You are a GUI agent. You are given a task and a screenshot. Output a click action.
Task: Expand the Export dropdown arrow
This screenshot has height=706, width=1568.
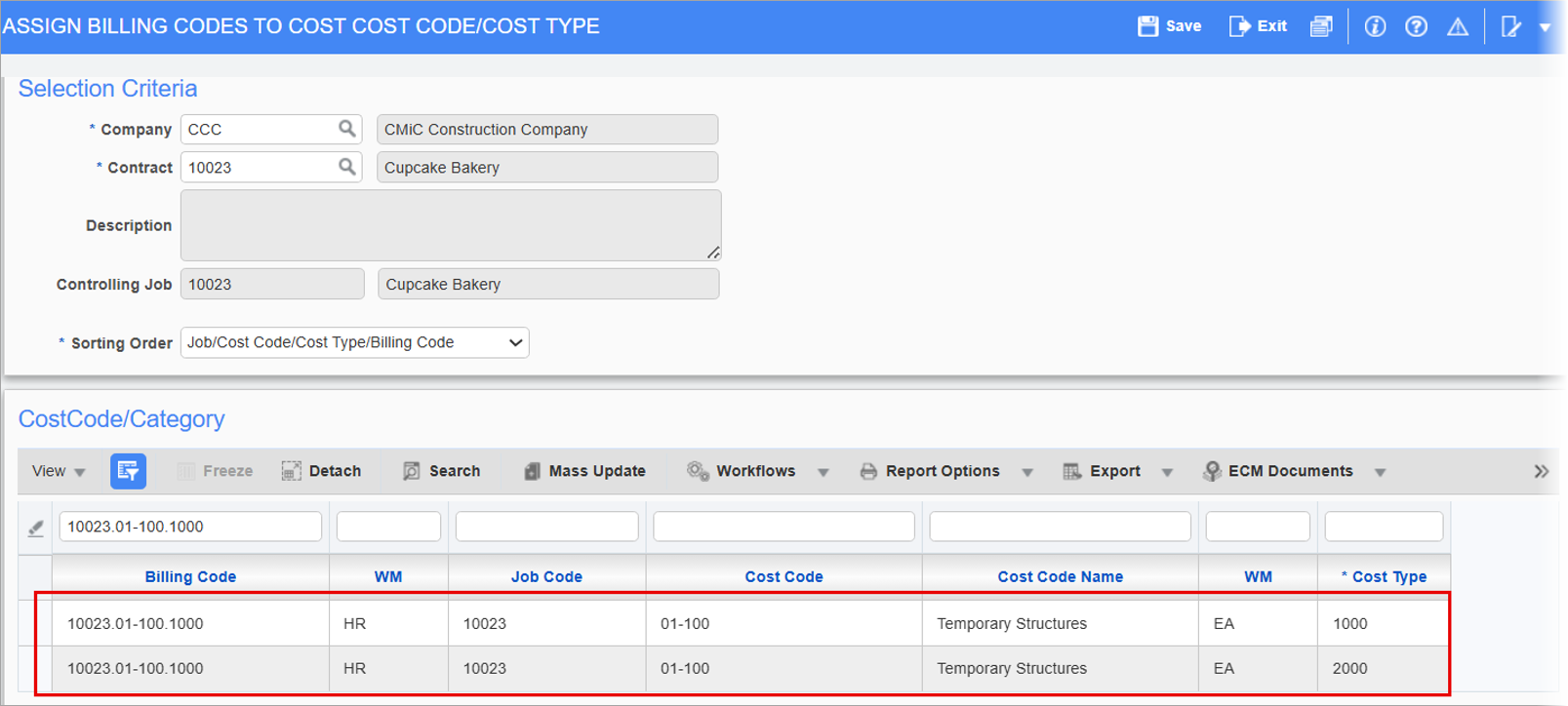pyautogui.click(x=1167, y=472)
